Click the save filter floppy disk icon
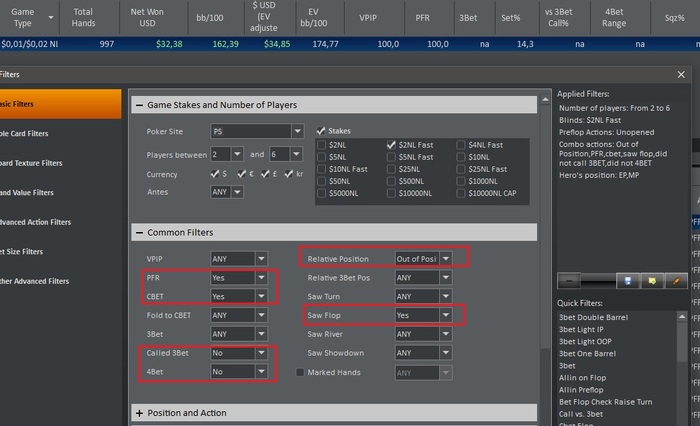This screenshot has height=426, width=700. point(626,282)
